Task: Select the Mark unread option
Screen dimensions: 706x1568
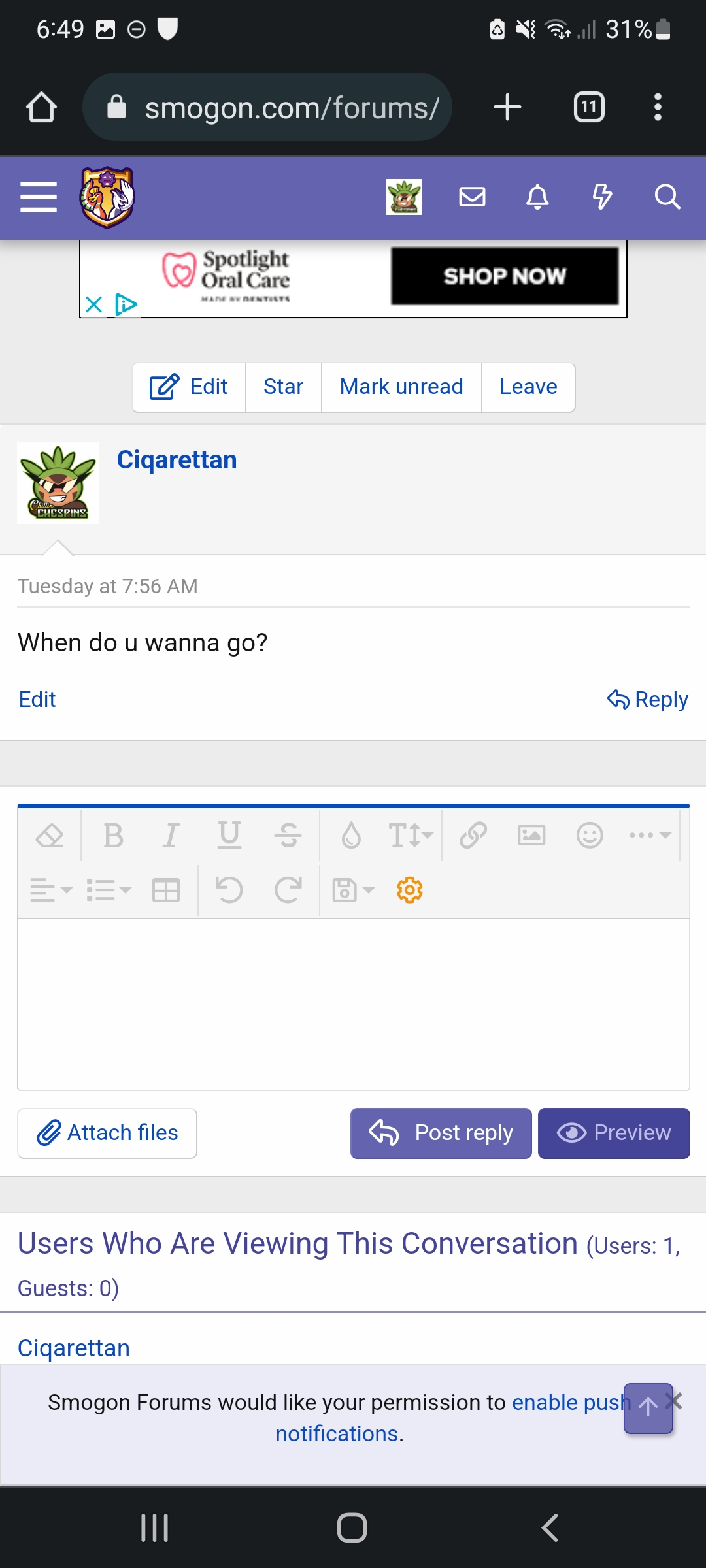Action: (401, 387)
